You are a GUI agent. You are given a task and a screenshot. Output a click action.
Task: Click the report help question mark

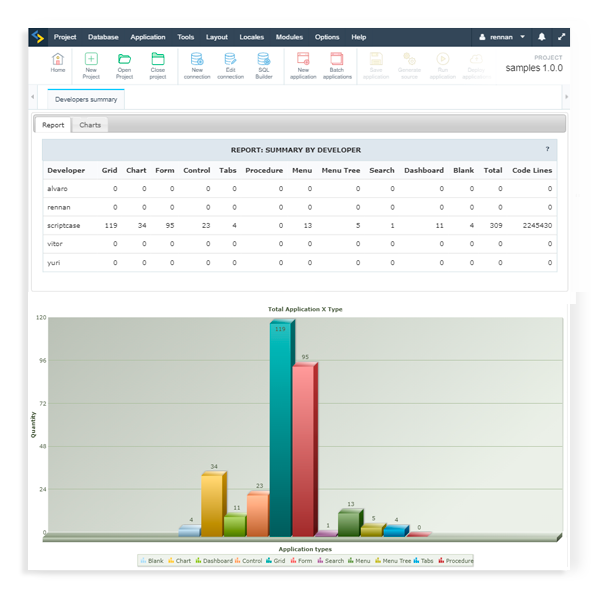click(547, 149)
